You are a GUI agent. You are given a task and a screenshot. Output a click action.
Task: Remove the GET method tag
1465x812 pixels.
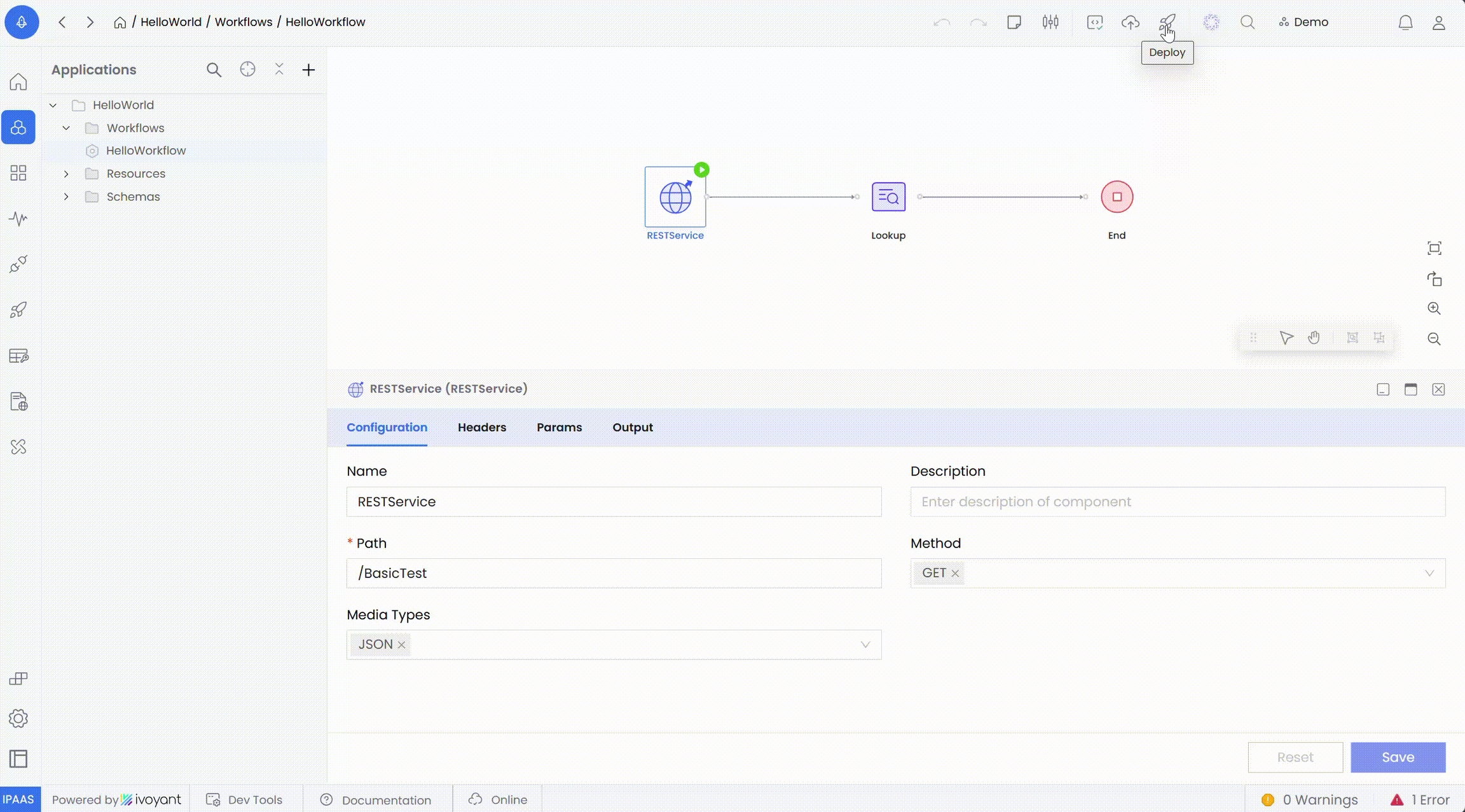coord(955,574)
